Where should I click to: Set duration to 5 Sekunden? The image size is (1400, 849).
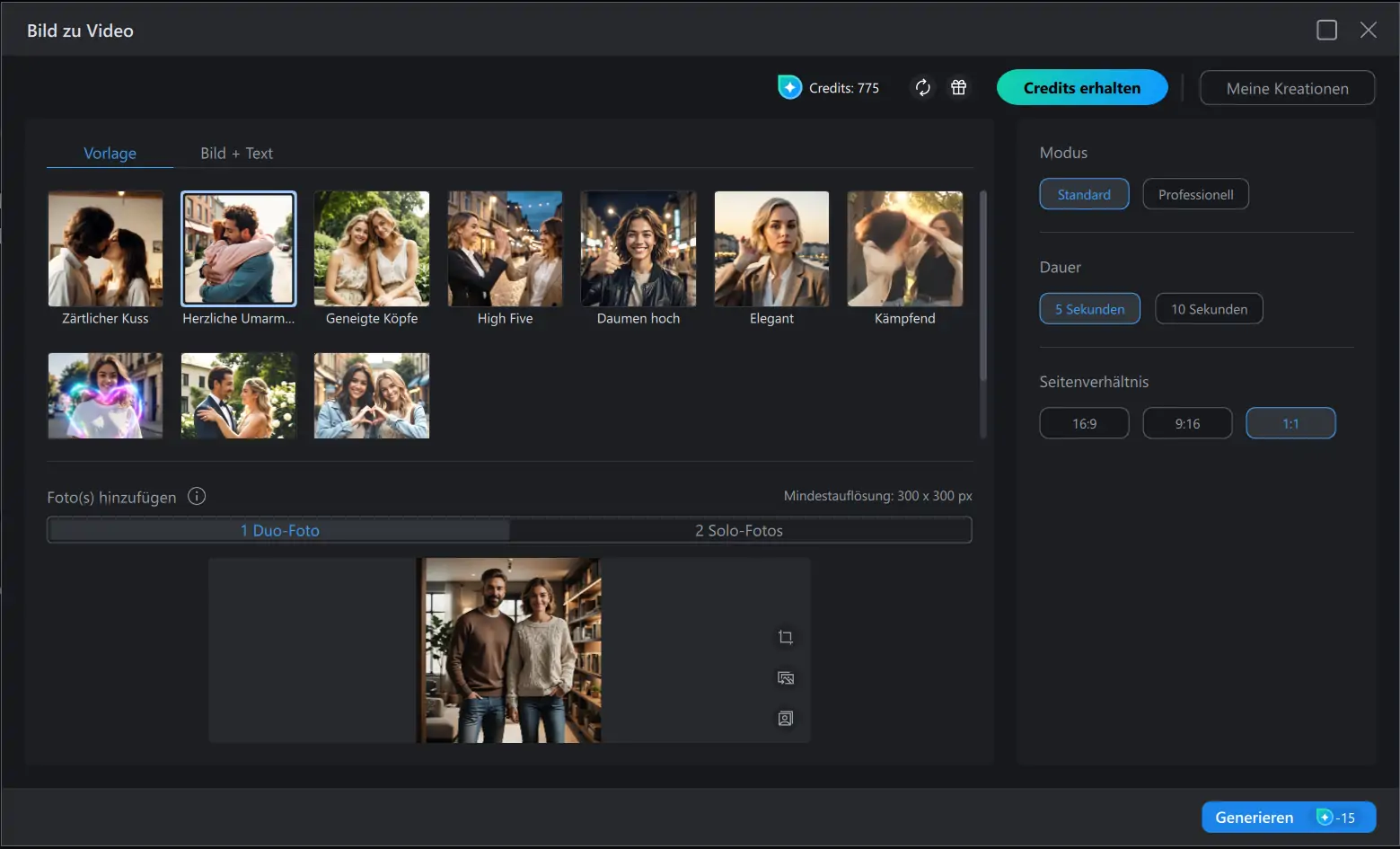[x=1089, y=309]
